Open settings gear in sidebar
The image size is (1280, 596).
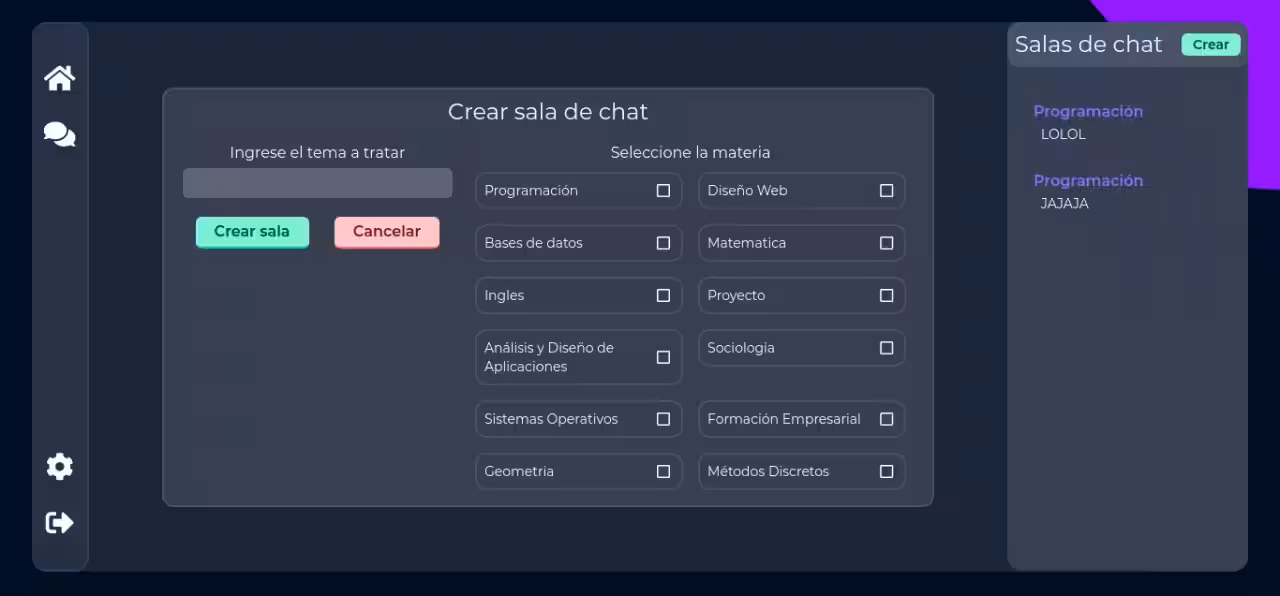click(59, 466)
